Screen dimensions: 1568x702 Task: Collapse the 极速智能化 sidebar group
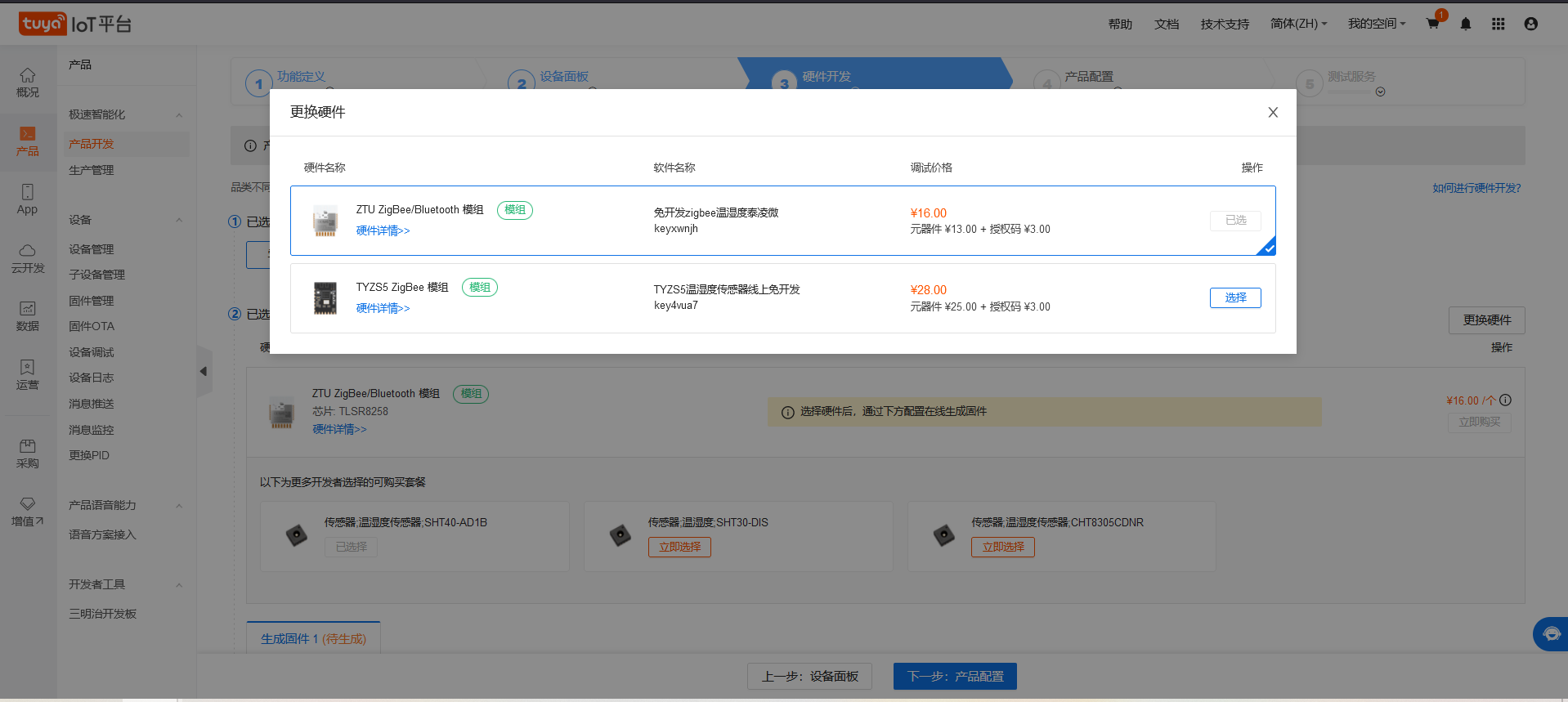[x=179, y=115]
